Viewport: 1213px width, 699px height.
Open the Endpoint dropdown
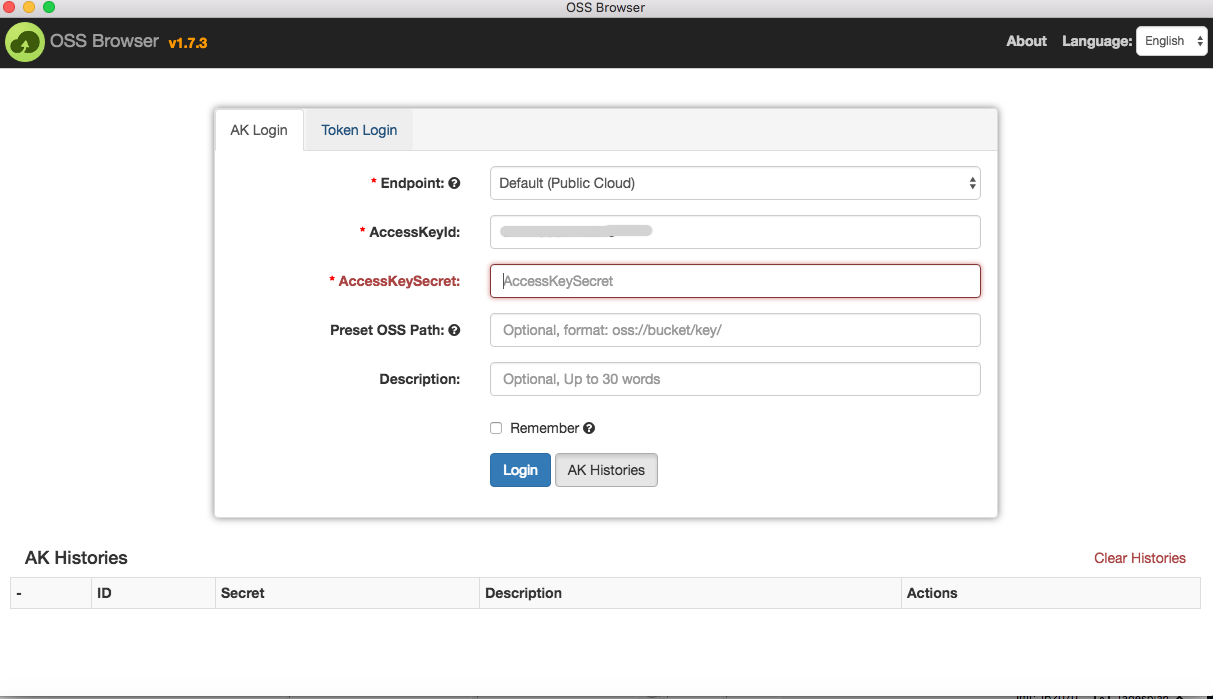pyautogui.click(x=735, y=183)
